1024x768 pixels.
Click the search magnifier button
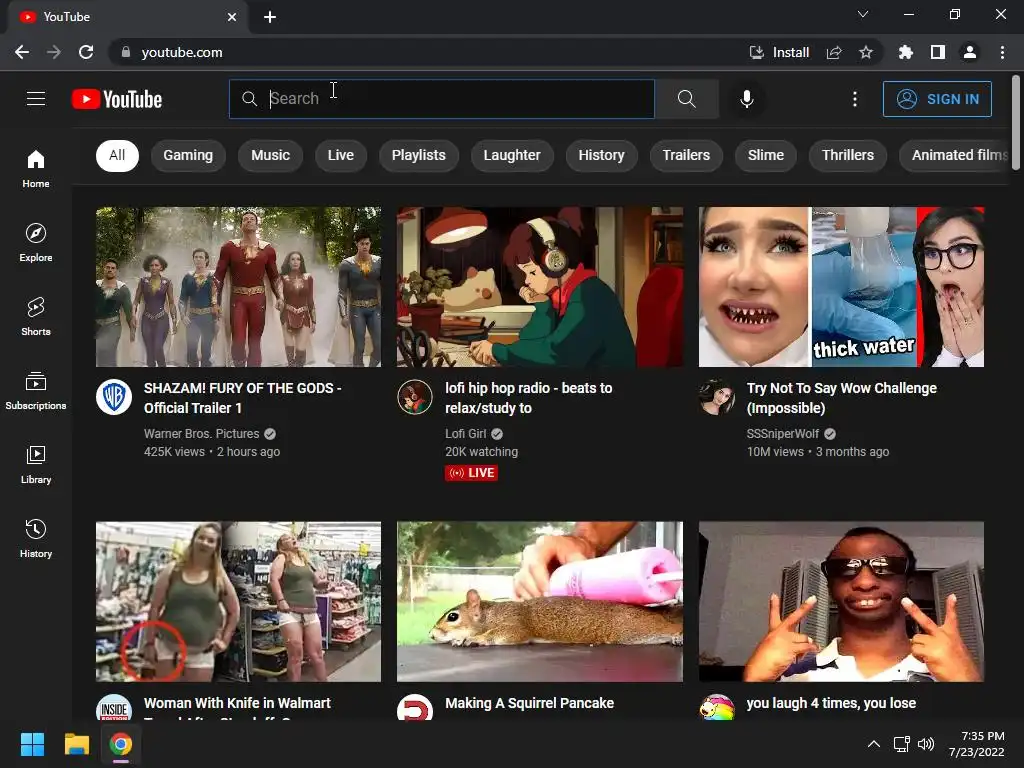pos(686,99)
